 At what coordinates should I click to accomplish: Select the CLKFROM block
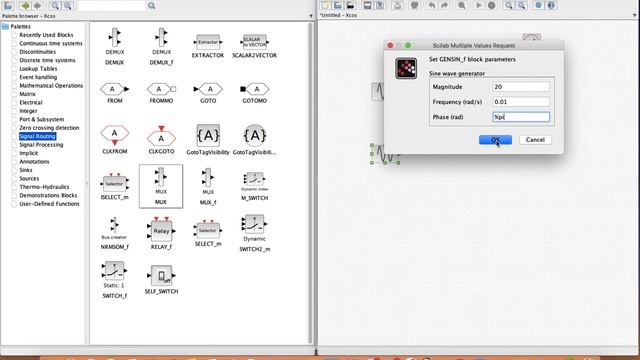pos(115,140)
